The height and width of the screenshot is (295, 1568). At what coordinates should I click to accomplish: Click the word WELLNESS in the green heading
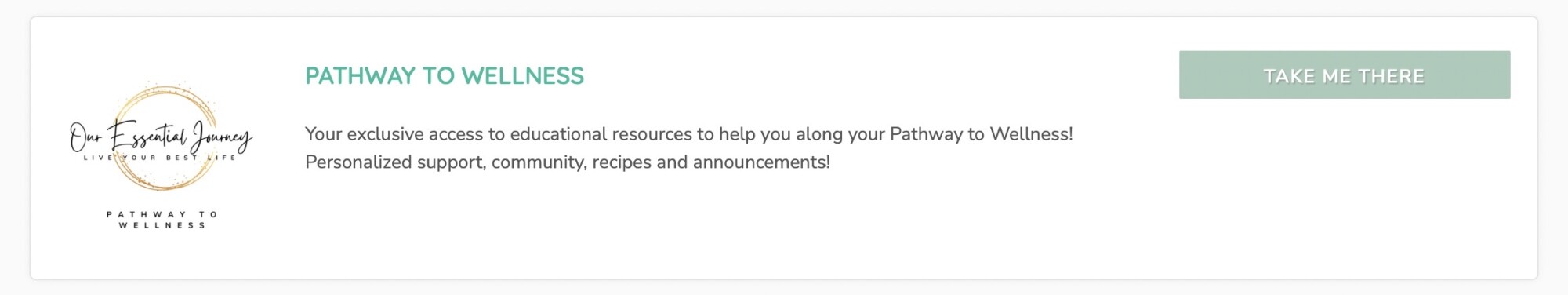(522, 76)
